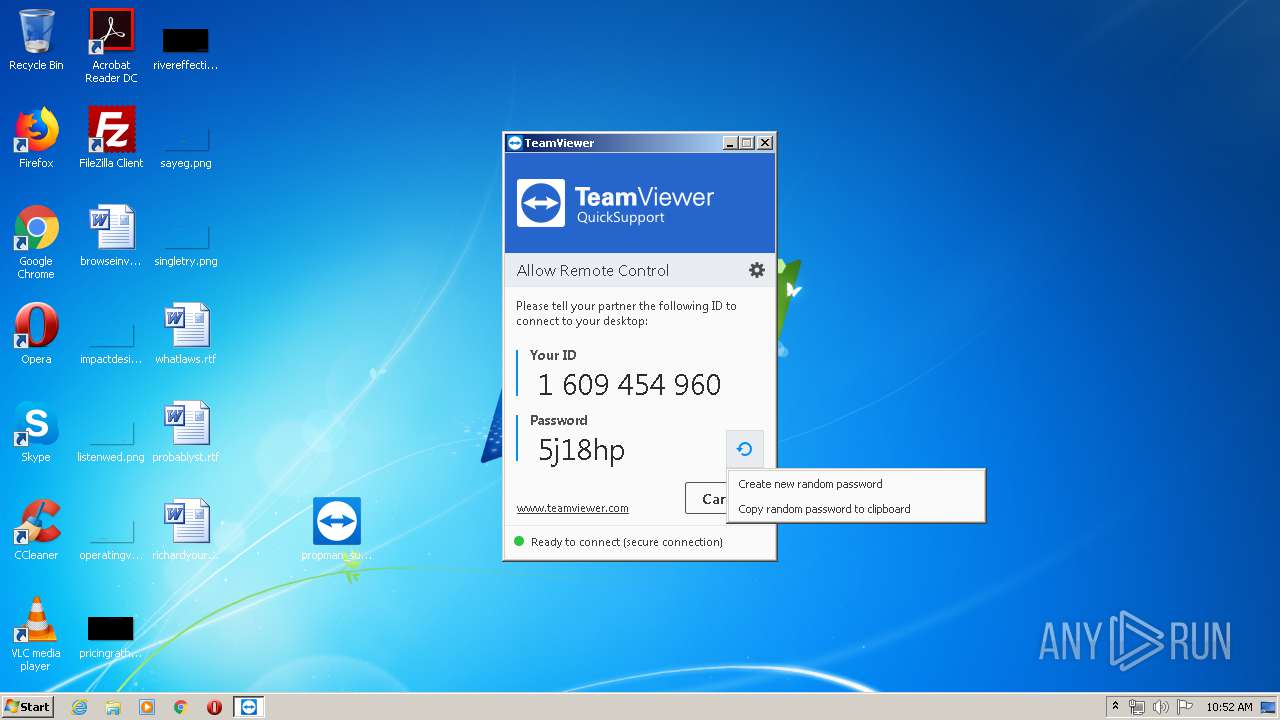Open the Action Center flag icon
Viewport: 1280px width, 720px height.
click(x=1184, y=707)
